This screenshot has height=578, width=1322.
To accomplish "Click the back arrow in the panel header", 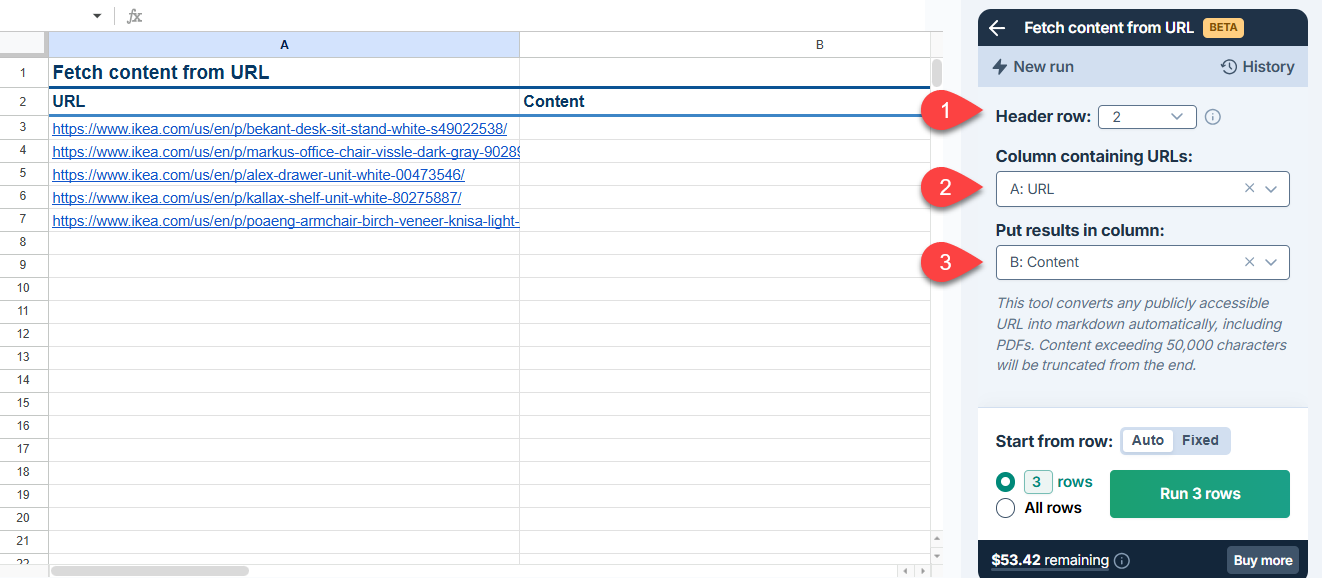I will (996, 27).
